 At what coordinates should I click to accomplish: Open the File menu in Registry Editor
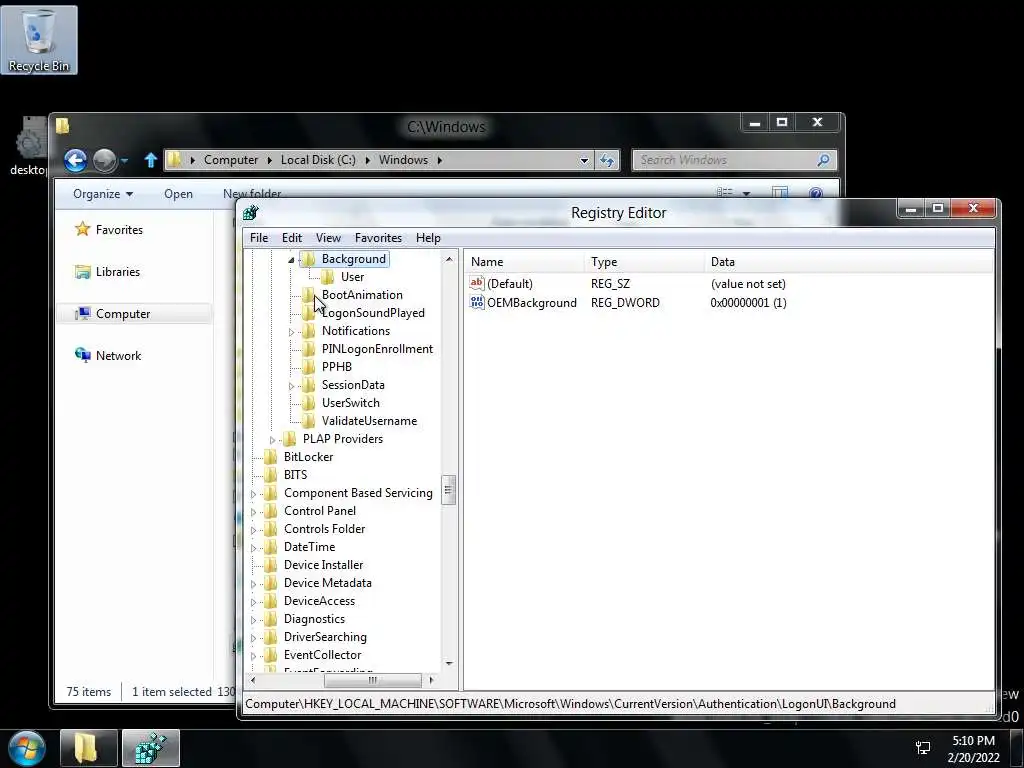tap(259, 238)
